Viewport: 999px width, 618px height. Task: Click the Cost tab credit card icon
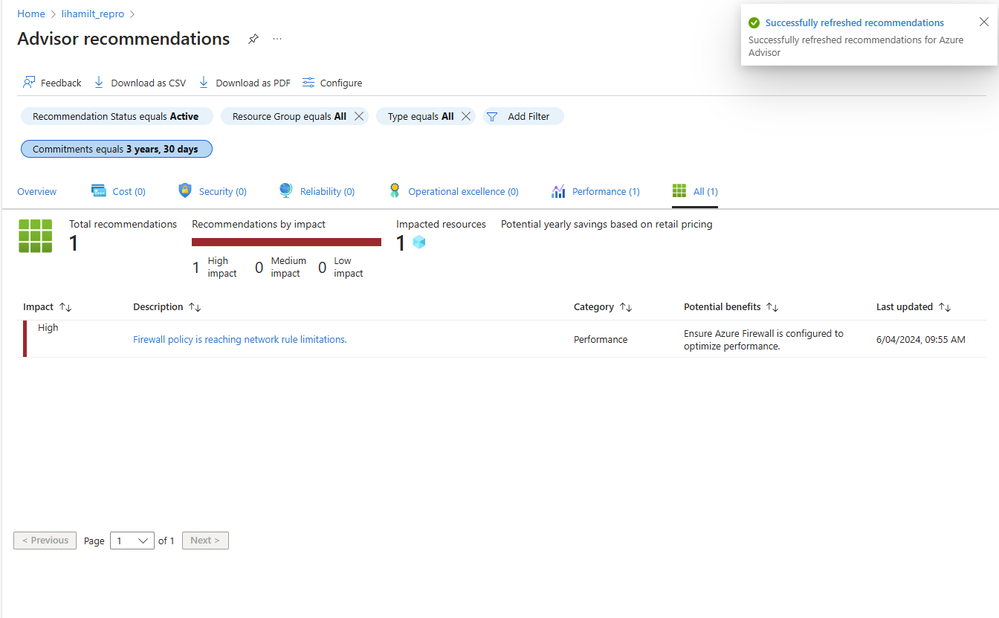coord(99,190)
